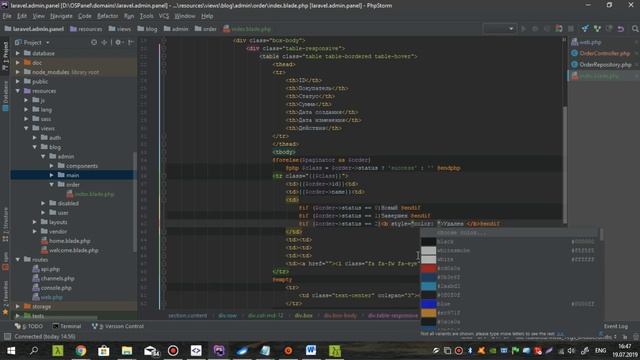This screenshot has width=640, height=360.
Task: Expand the components folder
Action: [51, 166]
